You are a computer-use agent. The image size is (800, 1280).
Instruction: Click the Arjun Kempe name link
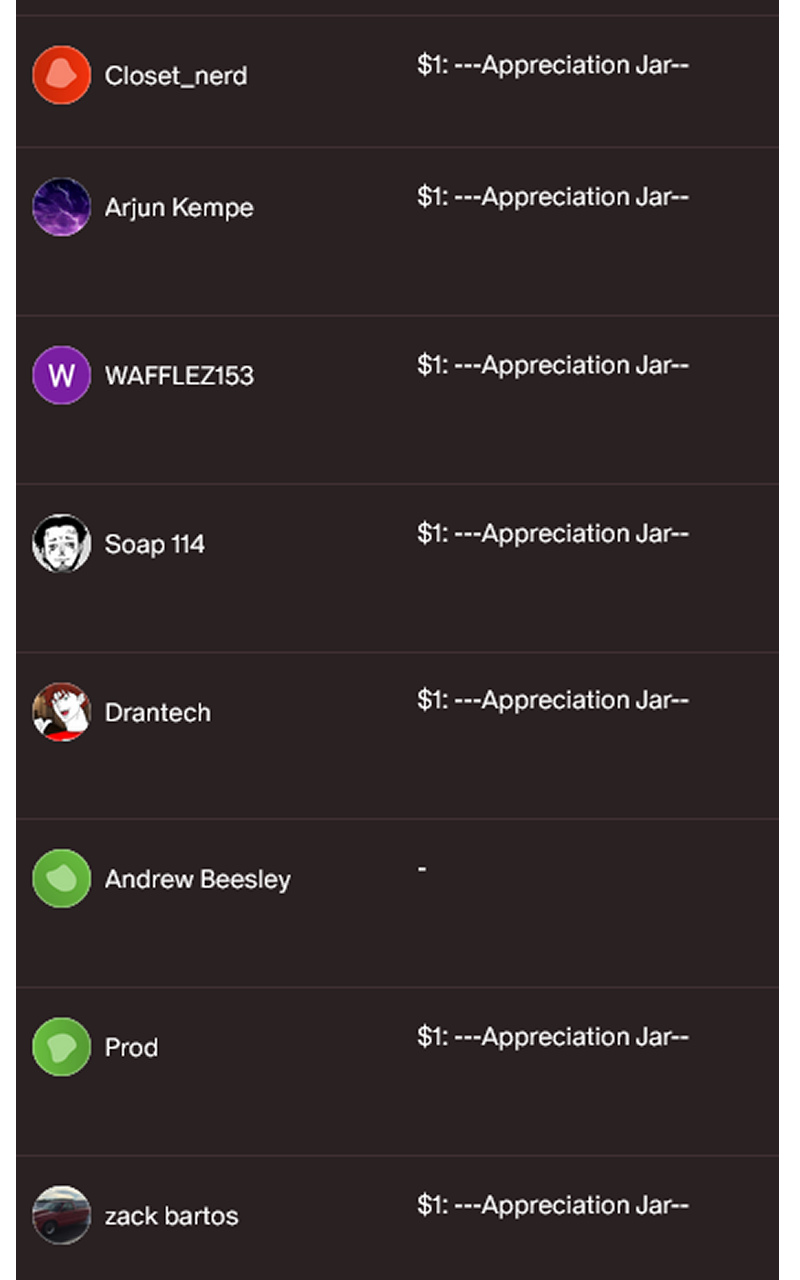[179, 208]
